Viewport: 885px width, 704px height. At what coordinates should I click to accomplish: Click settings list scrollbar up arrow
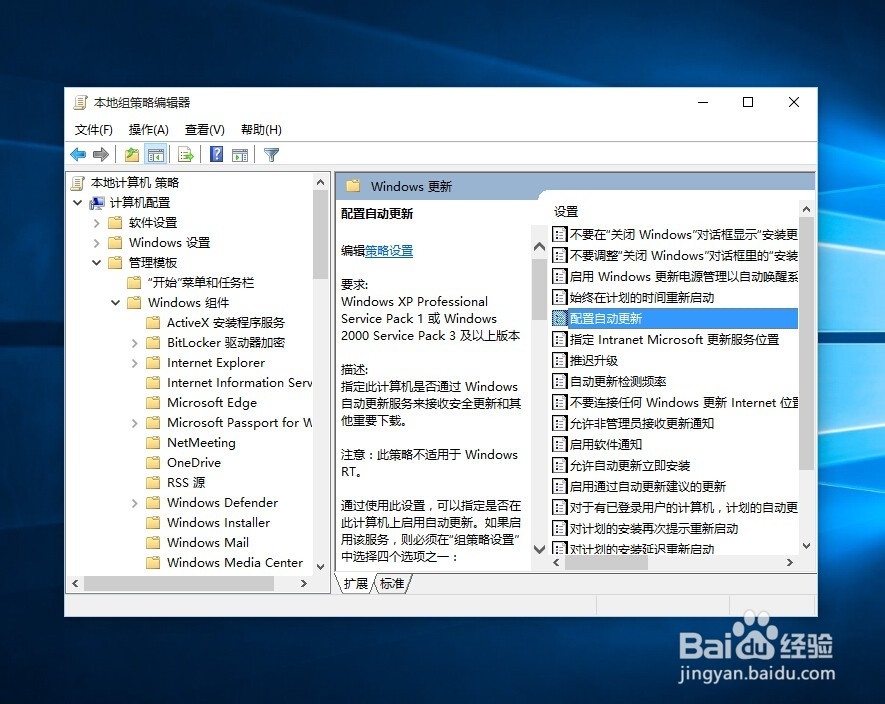click(807, 209)
